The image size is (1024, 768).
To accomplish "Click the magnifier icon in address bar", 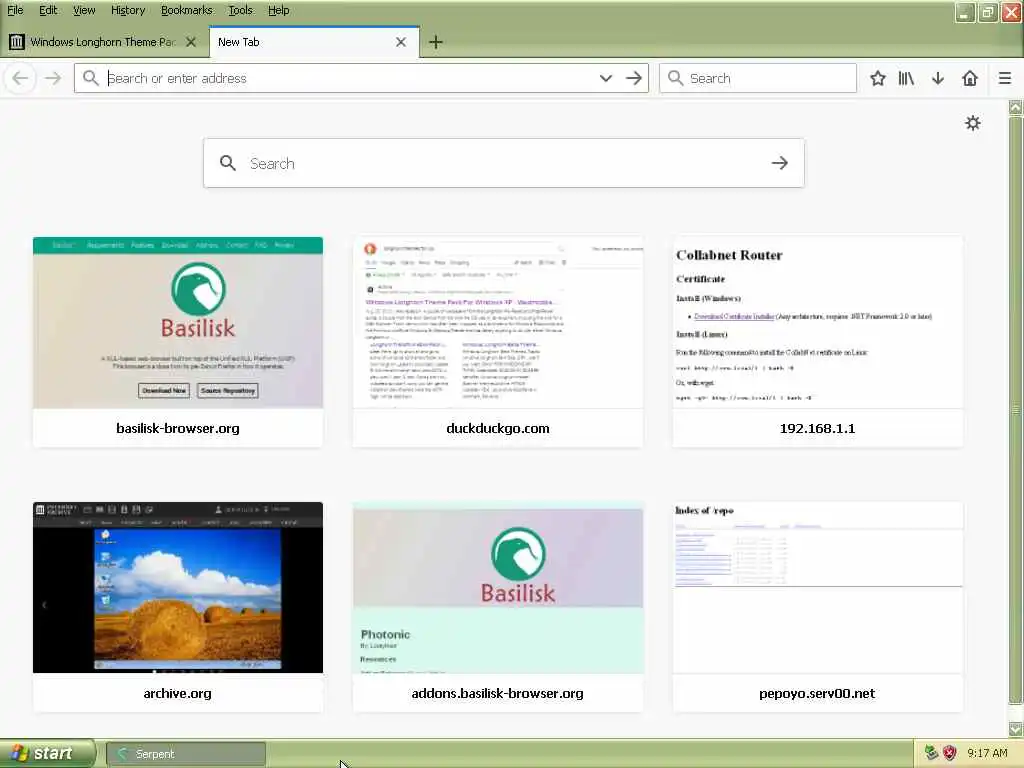I will [91, 78].
